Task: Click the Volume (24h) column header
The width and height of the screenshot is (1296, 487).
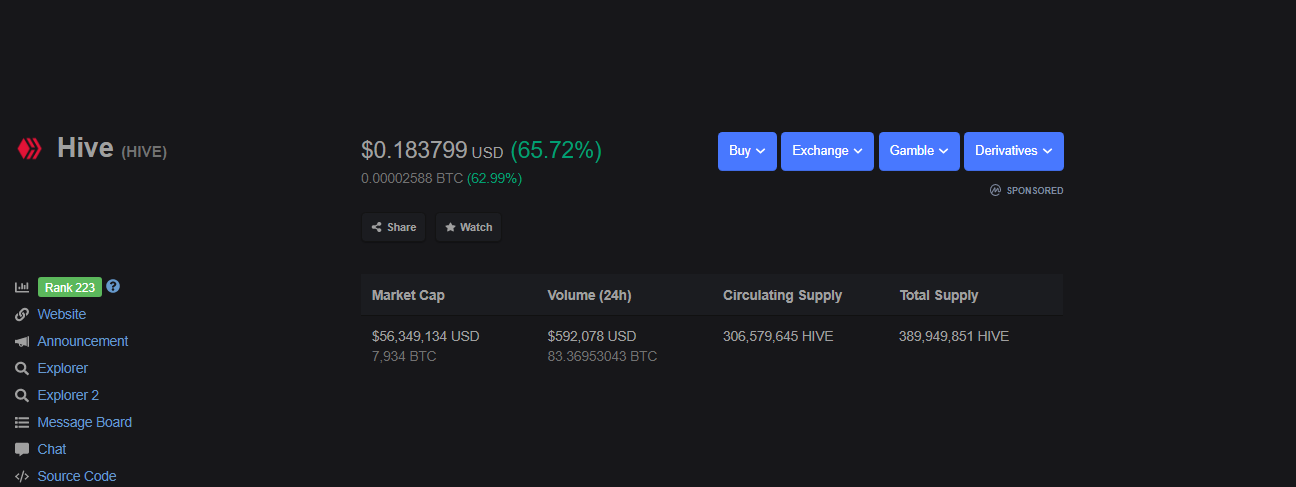Action: click(589, 295)
